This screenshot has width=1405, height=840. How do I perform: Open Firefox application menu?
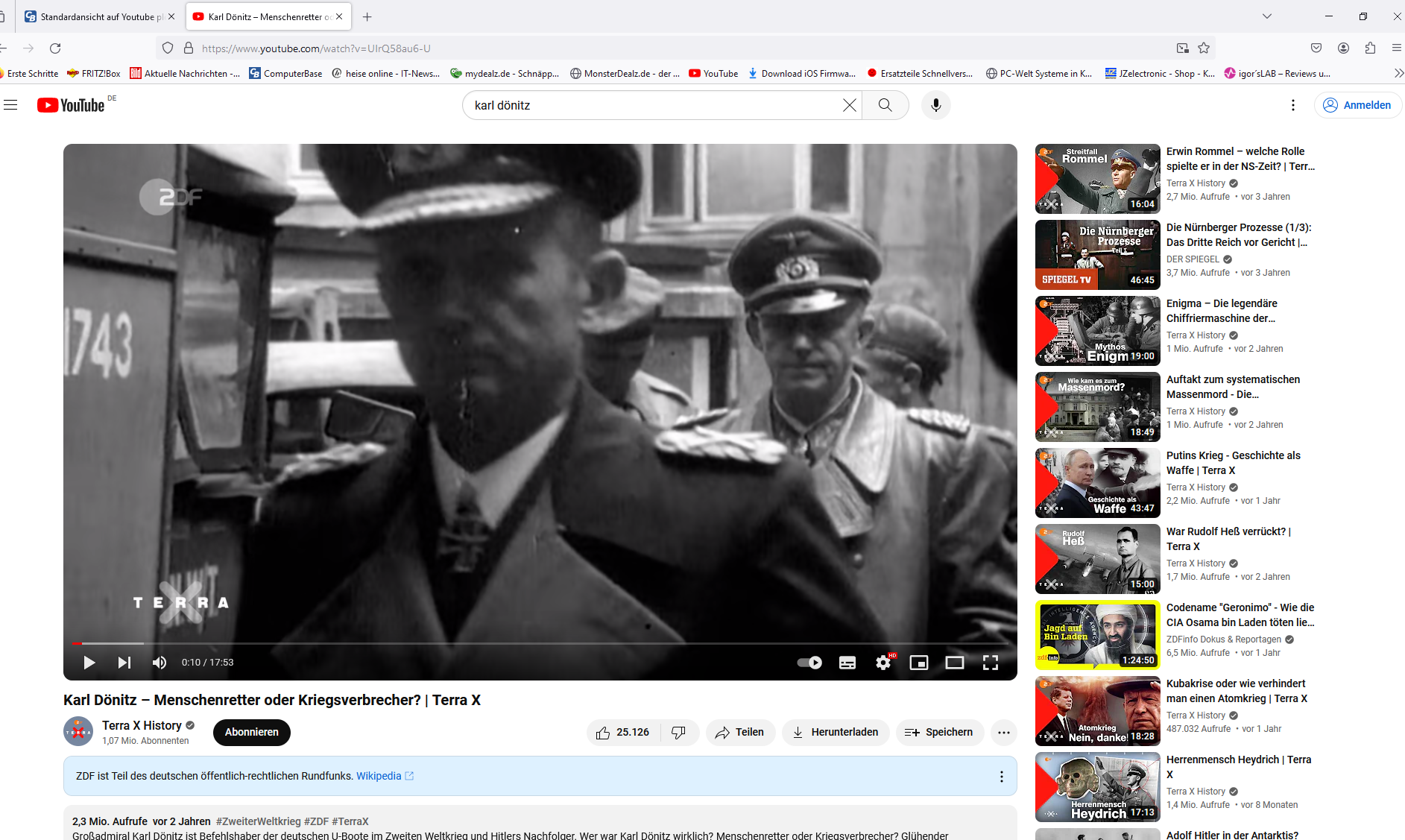click(1396, 48)
